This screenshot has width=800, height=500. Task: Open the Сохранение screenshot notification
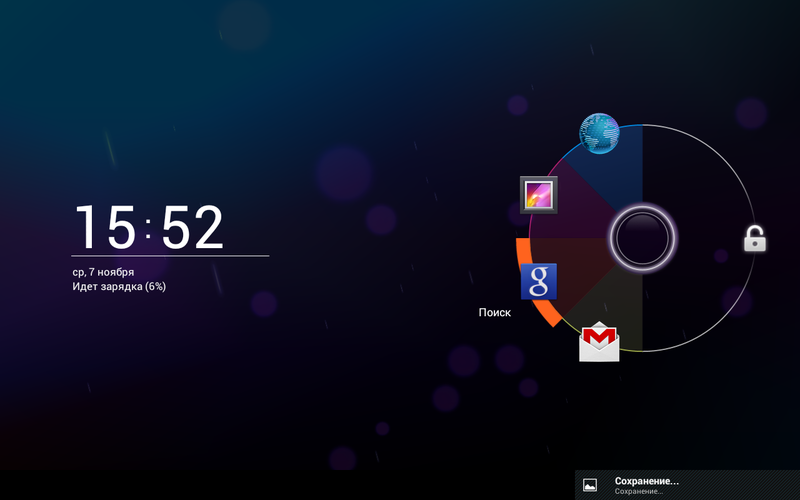click(x=687, y=485)
